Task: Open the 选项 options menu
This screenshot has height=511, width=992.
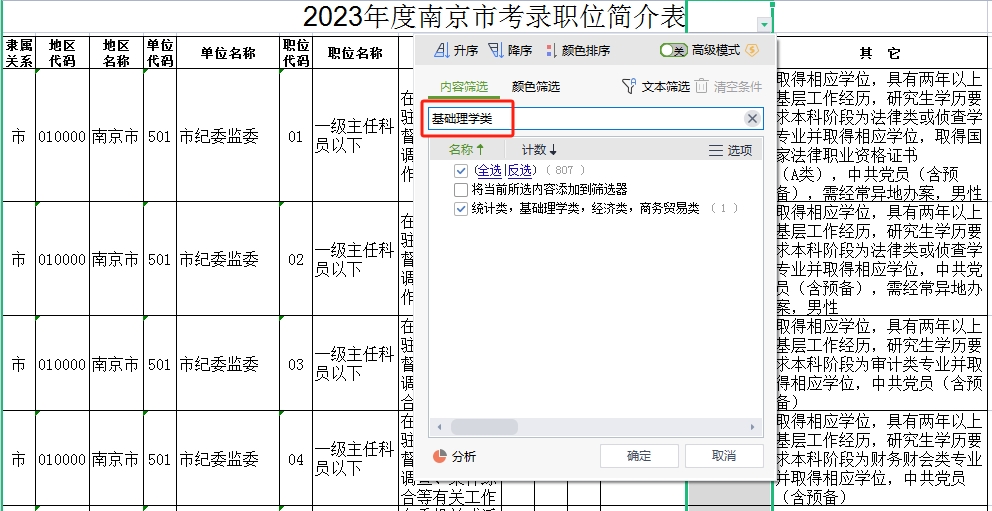Action: 731,151
